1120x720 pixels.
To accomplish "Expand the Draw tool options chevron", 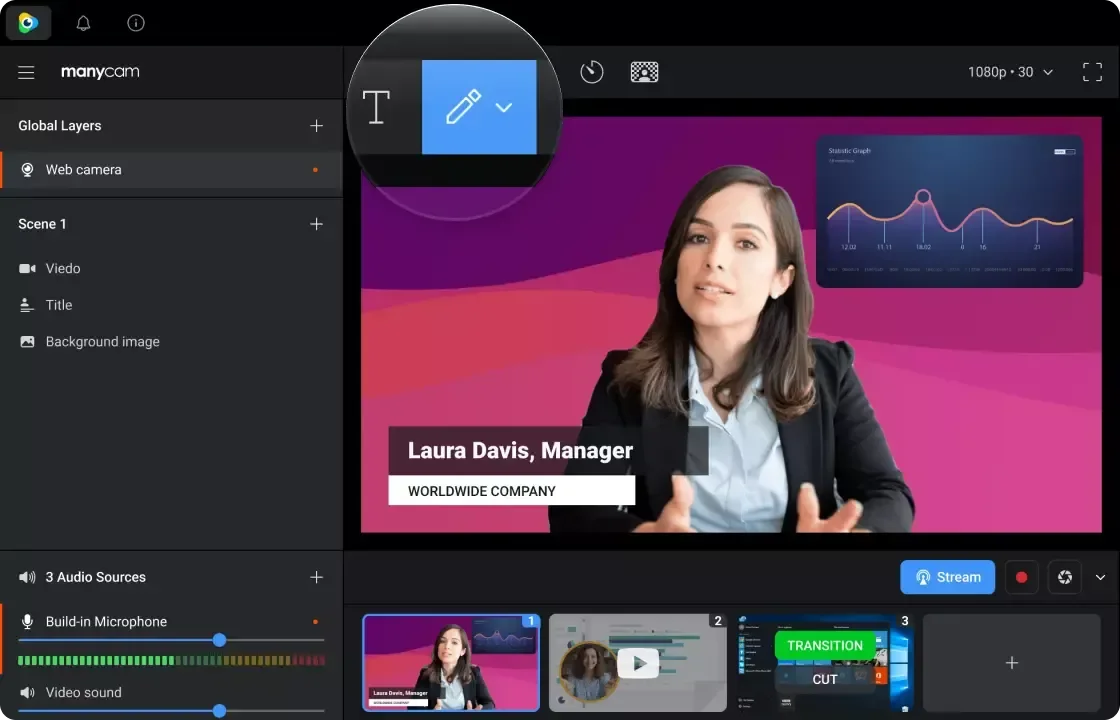I will [x=505, y=107].
